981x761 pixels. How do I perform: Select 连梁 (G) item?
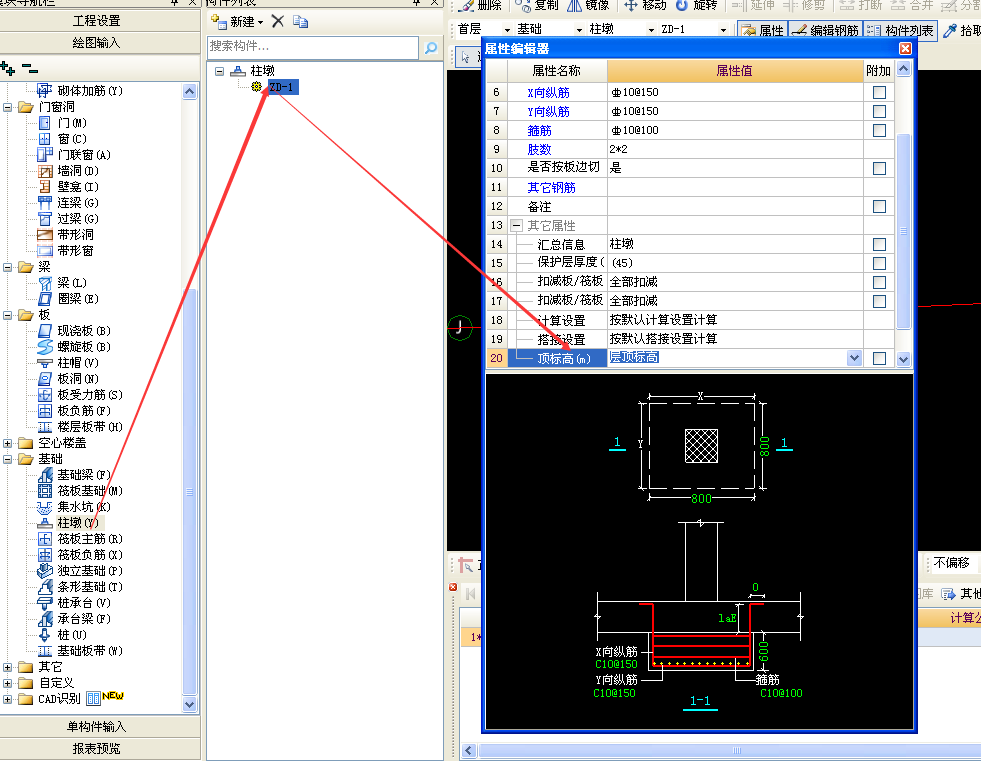coord(68,203)
